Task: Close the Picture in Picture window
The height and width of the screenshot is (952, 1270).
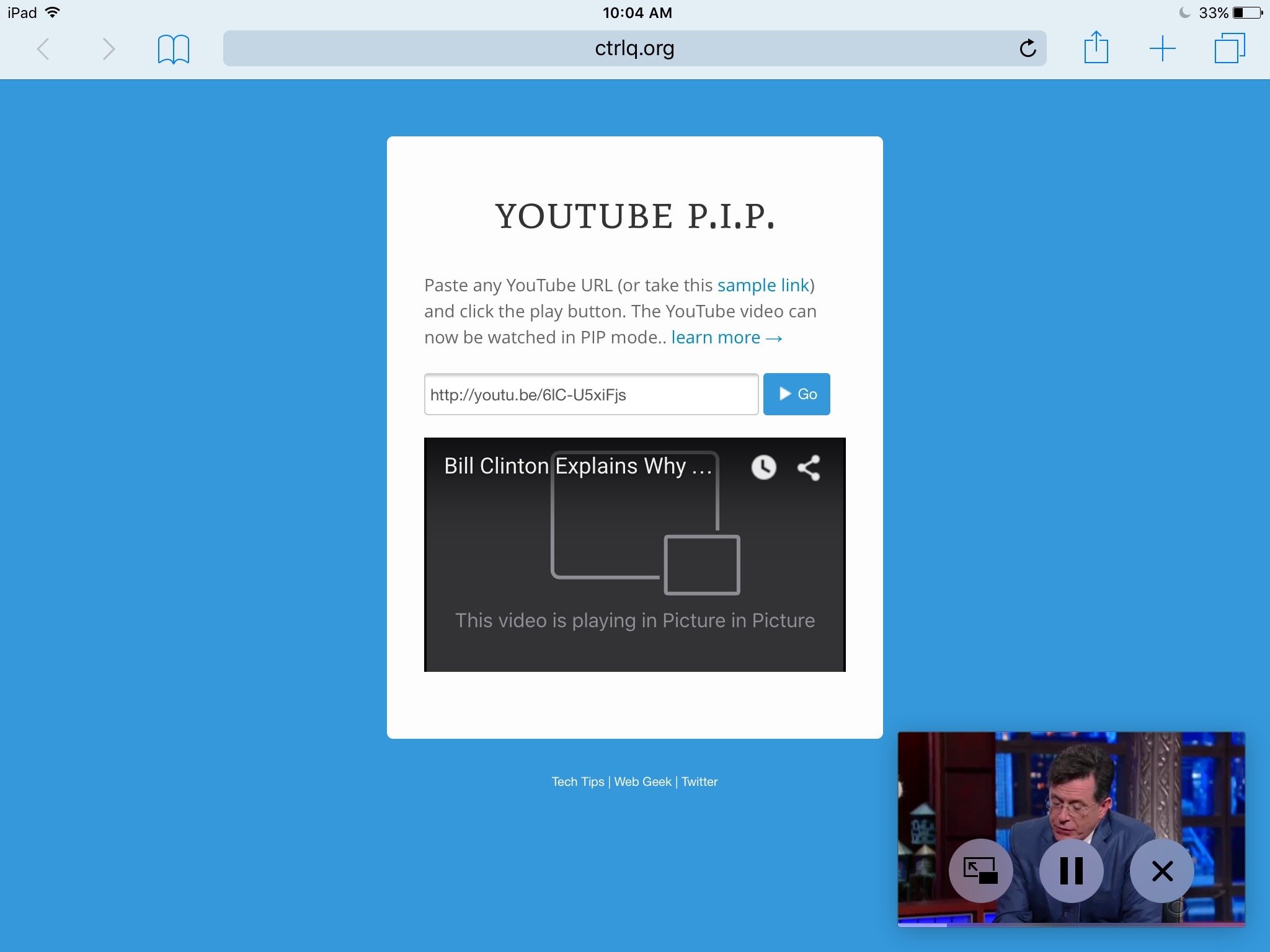Action: pyautogui.click(x=1162, y=871)
